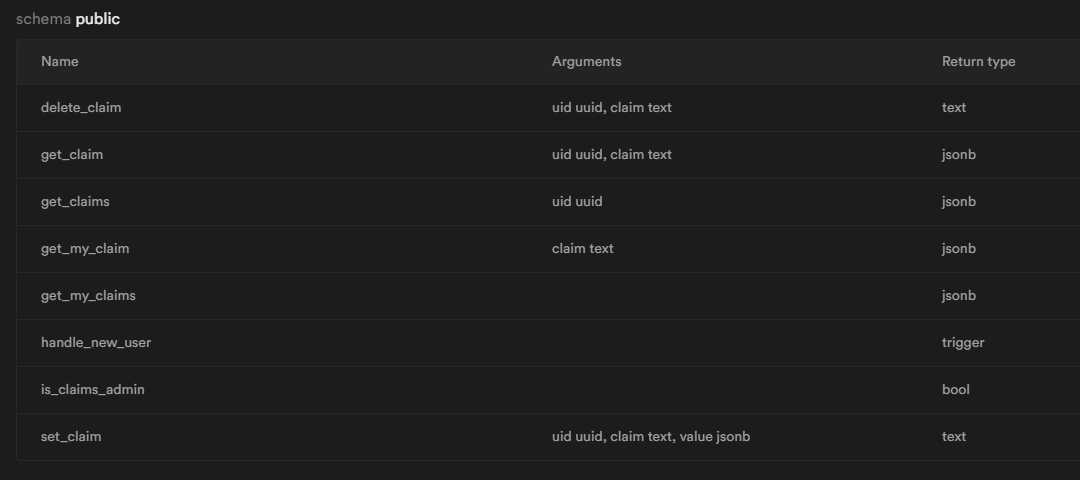The height and width of the screenshot is (480, 1080).
Task: Select the set_claim function entry
Action: [x=71, y=437]
